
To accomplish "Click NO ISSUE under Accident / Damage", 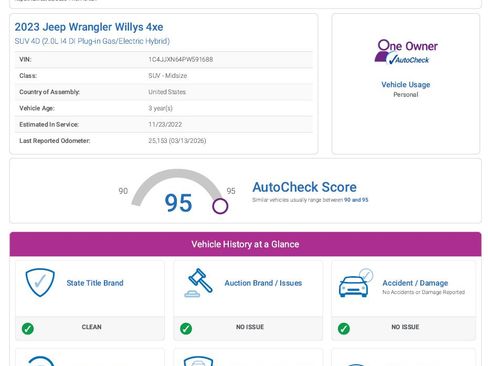I will [x=405, y=327].
